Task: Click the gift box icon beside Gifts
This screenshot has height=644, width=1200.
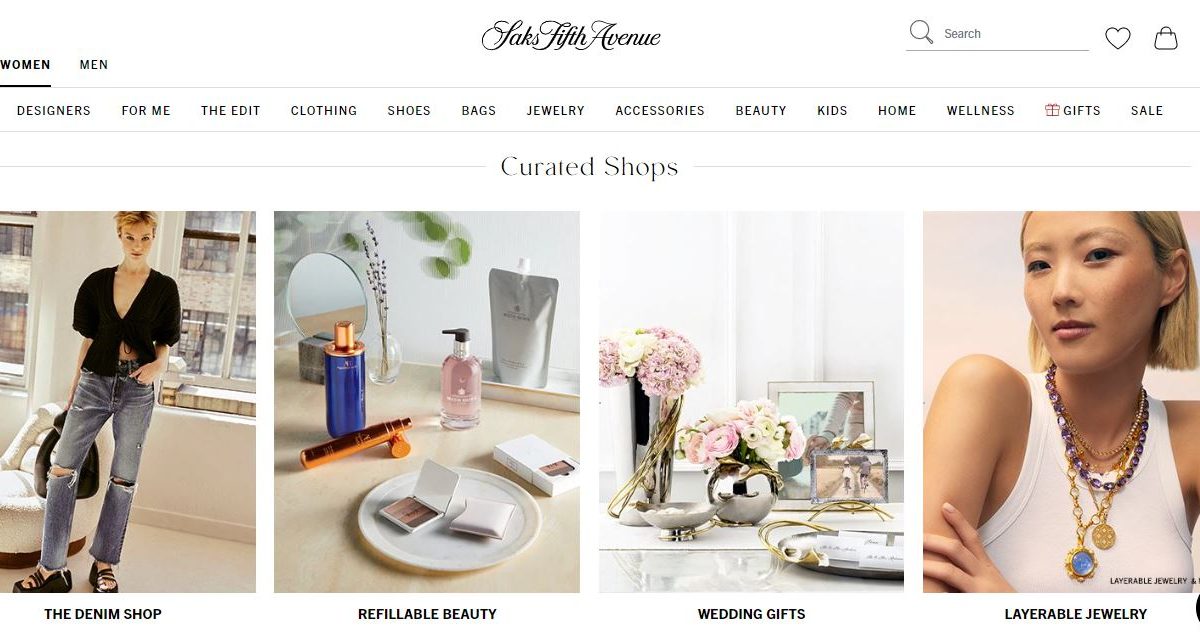Action: point(1052,110)
